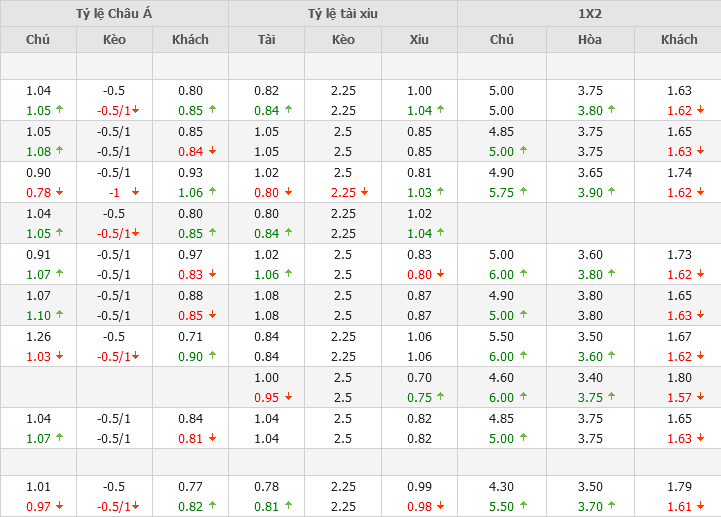Click the green up arrow next to 3.90
This screenshot has height=517, width=721.
[612, 192]
